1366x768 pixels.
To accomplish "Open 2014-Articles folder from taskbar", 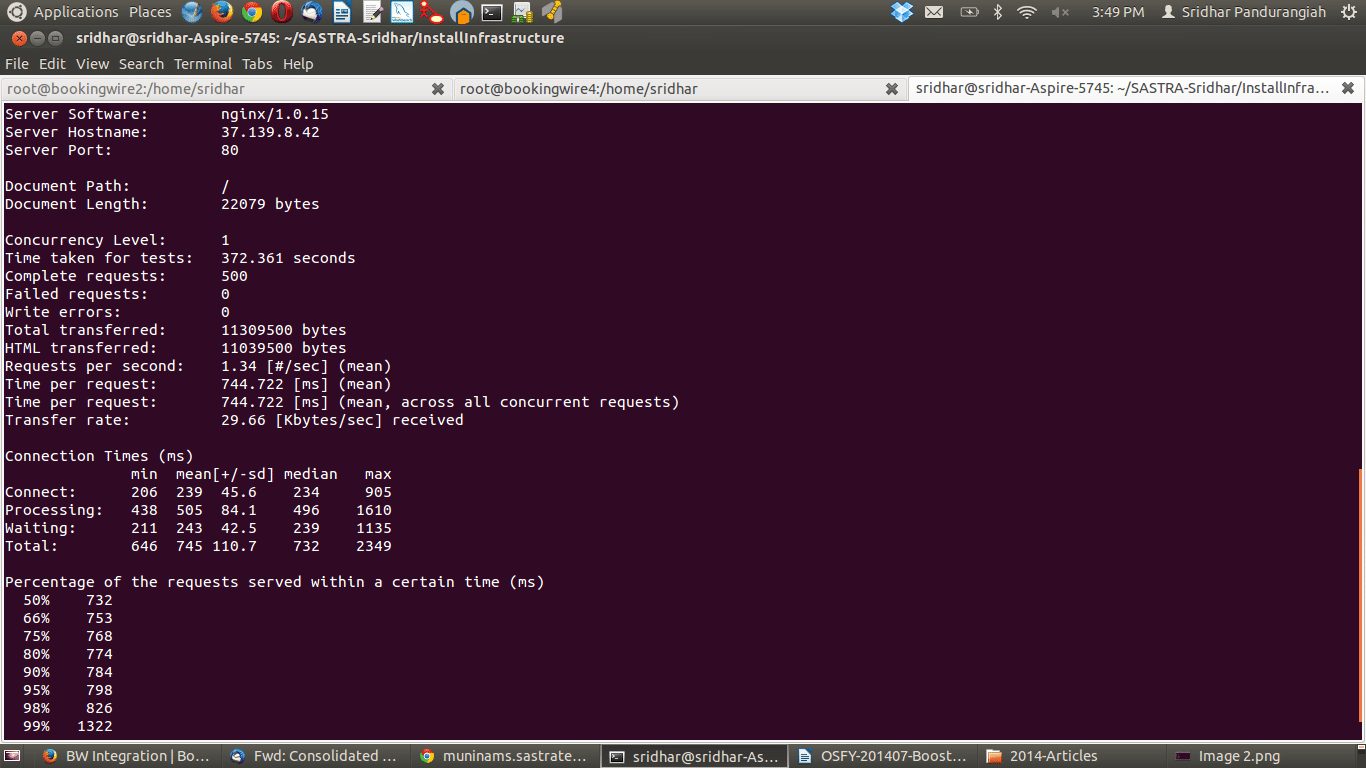I will (1053, 756).
